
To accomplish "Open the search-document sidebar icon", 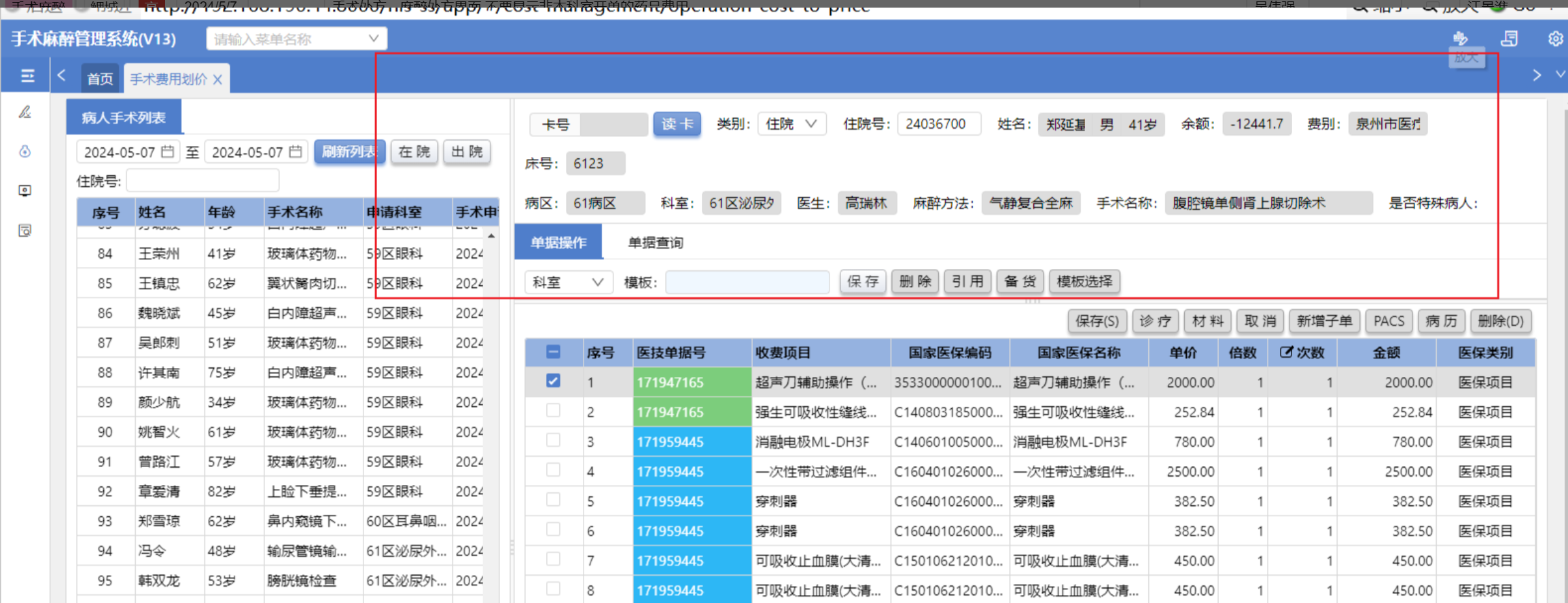I will [25, 231].
